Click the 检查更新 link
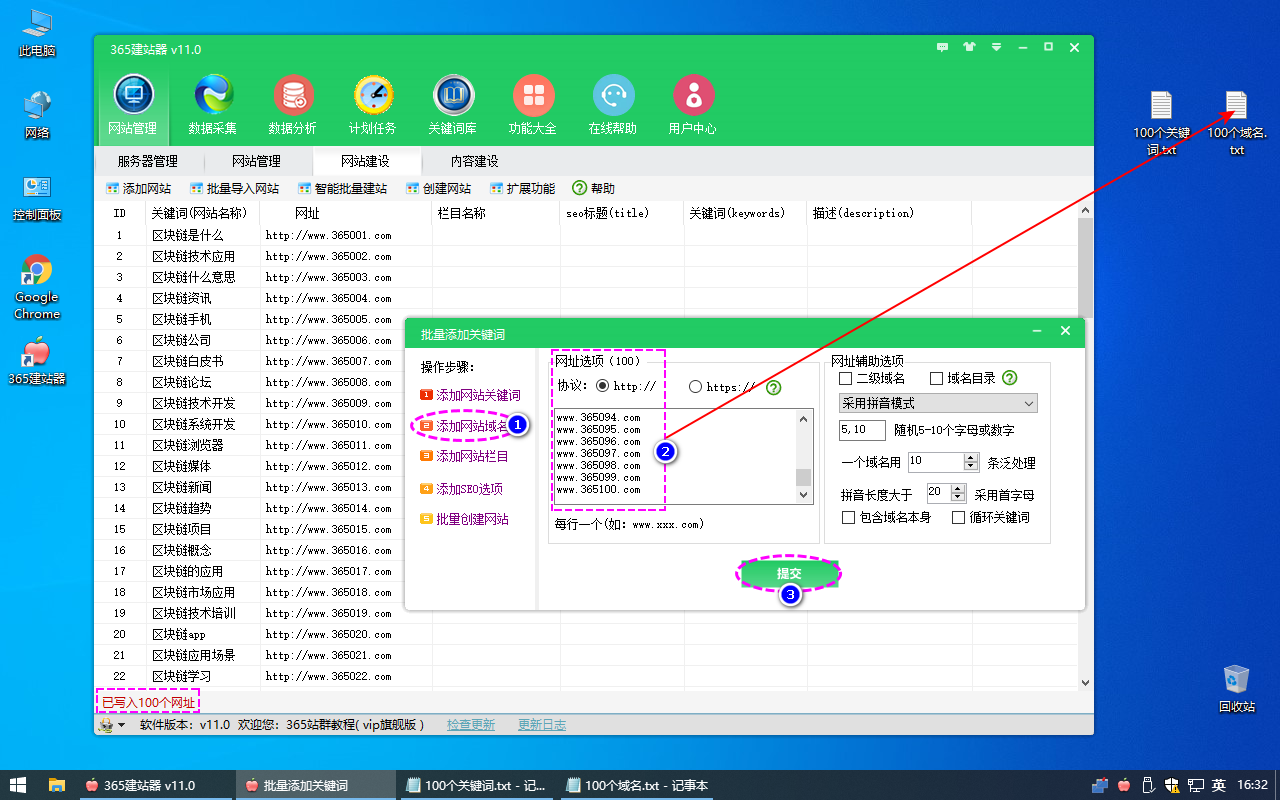 471,725
